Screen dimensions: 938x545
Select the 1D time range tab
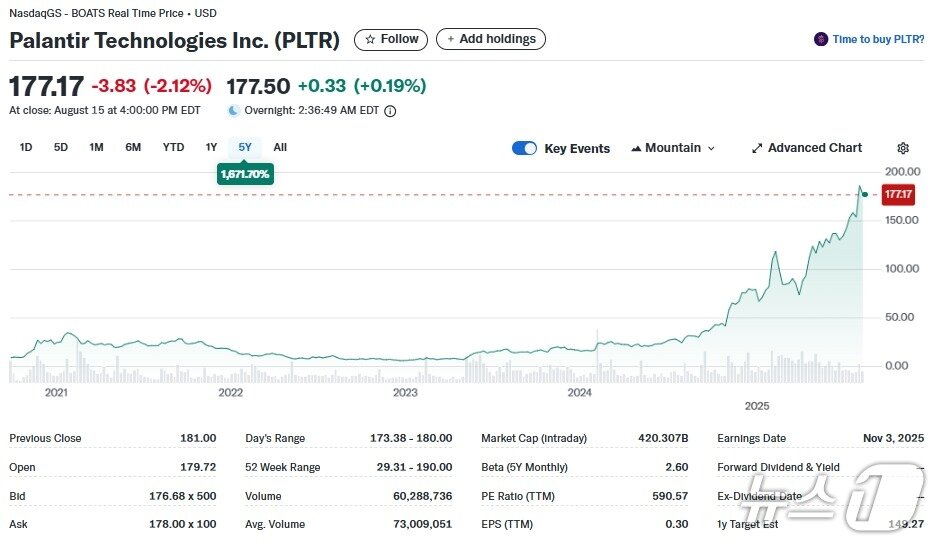pyautogui.click(x=26, y=147)
